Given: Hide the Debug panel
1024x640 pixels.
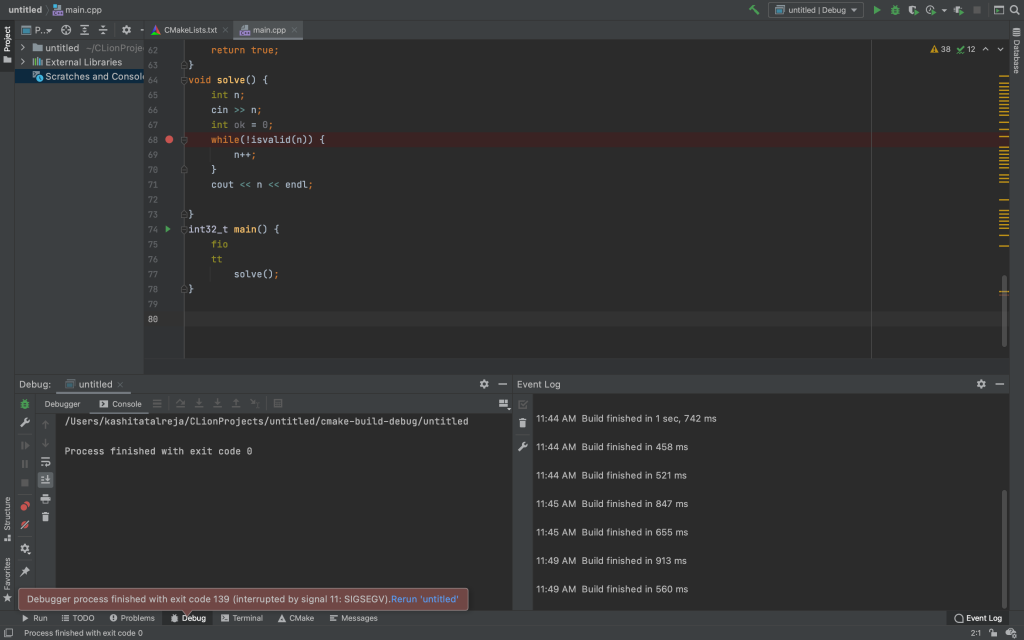Looking at the screenshot, I should coord(502,384).
